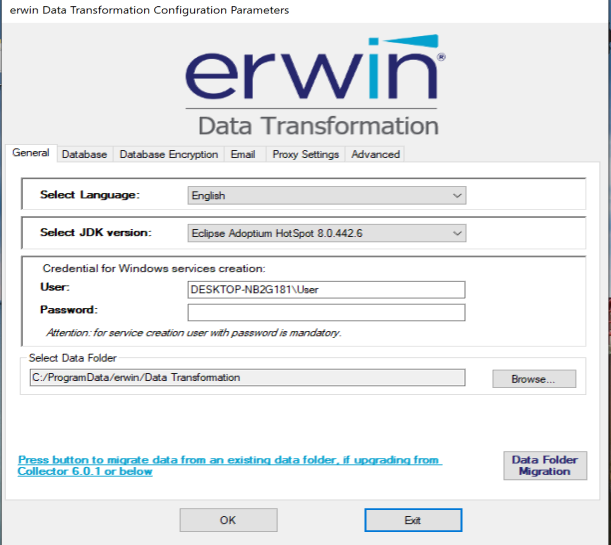
Task: Open the Database Encryption tab
Action: click(169, 154)
